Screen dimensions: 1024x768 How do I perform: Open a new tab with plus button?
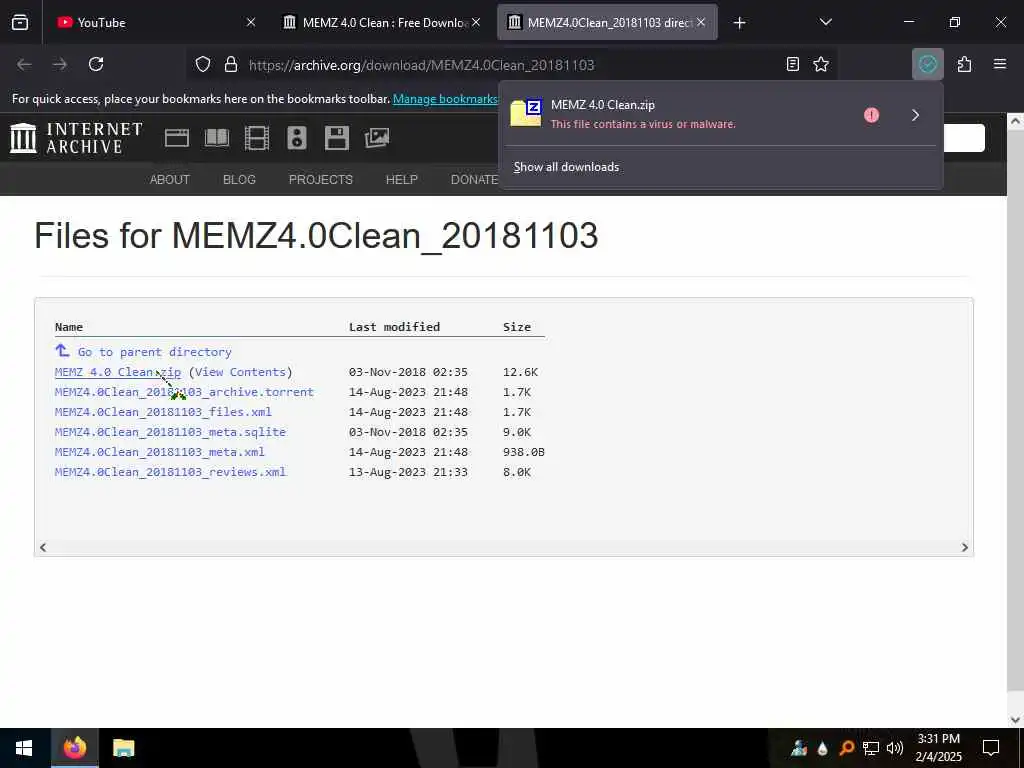[x=739, y=23]
